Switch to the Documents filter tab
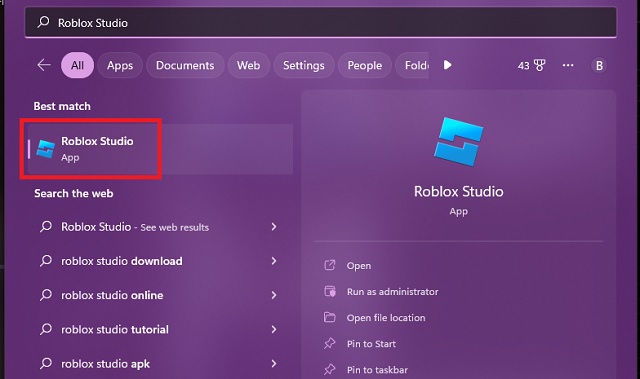The height and width of the screenshot is (379, 640). point(185,65)
